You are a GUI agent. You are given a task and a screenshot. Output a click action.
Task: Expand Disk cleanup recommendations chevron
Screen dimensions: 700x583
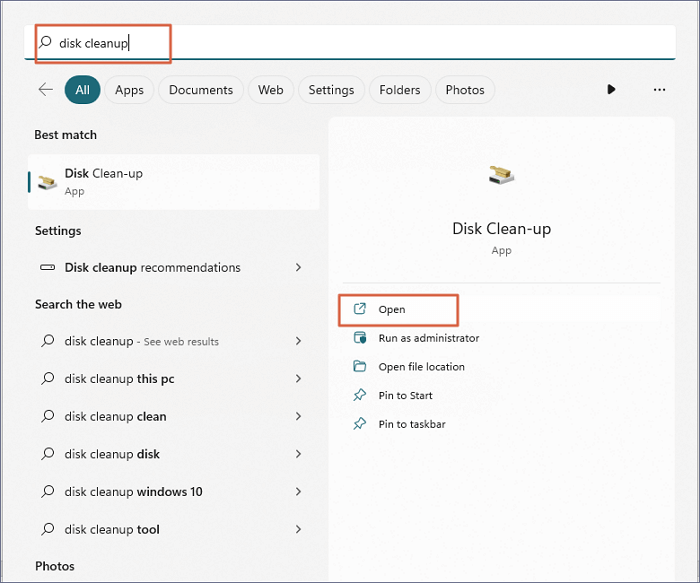pos(298,268)
